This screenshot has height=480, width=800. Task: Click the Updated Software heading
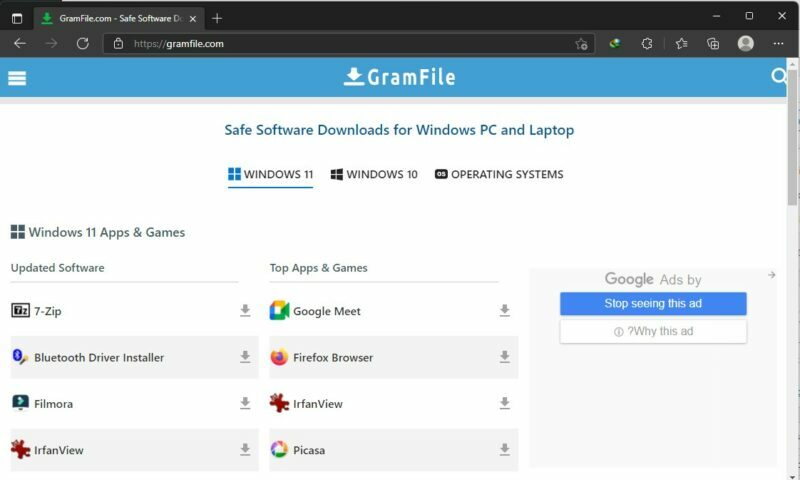(58, 268)
